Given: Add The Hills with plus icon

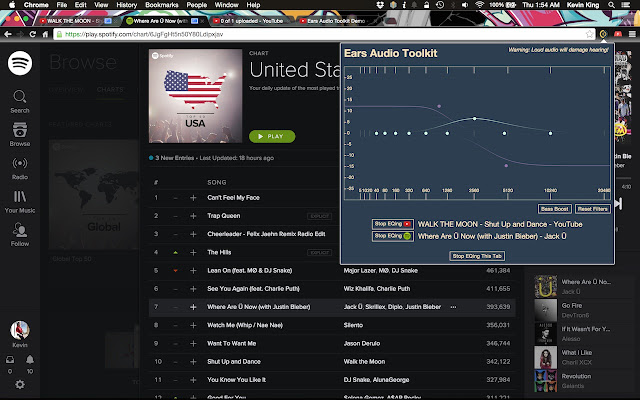Looking at the screenshot, I should pos(193,252).
